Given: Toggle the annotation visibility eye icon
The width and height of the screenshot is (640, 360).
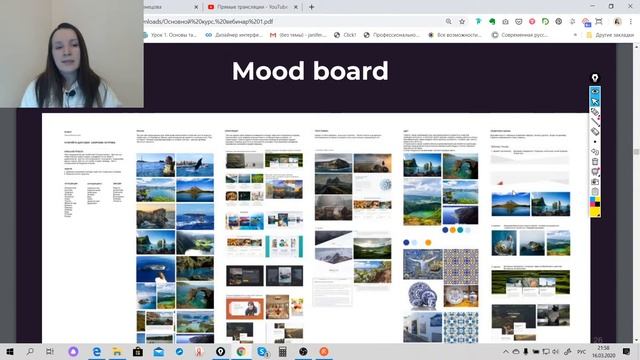Looking at the screenshot, I should pos(595,91).
